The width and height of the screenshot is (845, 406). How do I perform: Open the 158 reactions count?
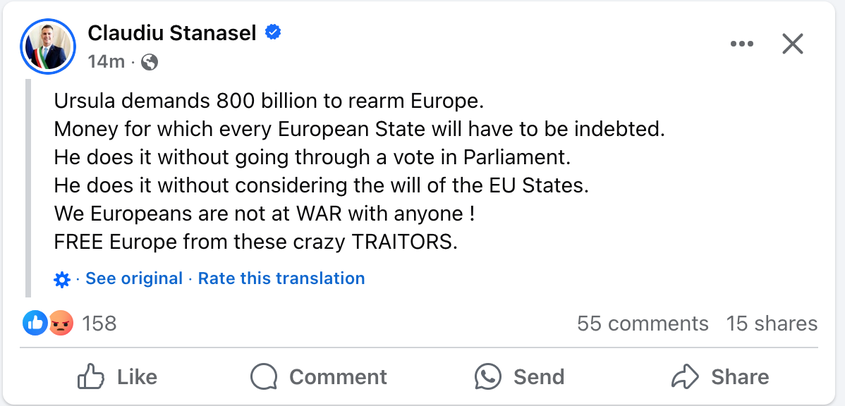(x=99, y=323)
